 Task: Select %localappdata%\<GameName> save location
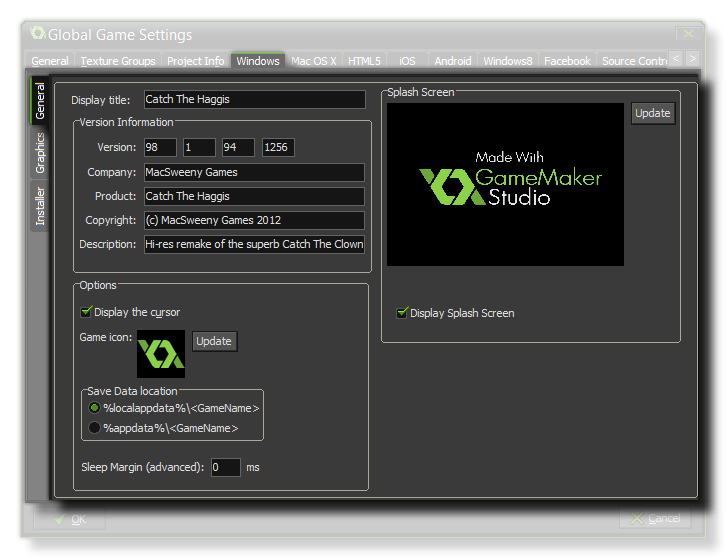click(95, 408)
